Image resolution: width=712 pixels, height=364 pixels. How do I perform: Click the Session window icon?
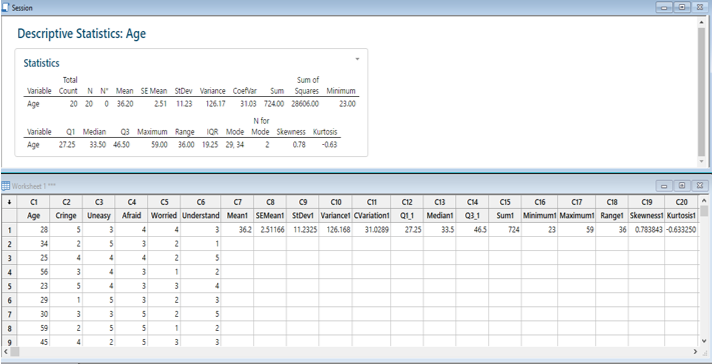6,8
